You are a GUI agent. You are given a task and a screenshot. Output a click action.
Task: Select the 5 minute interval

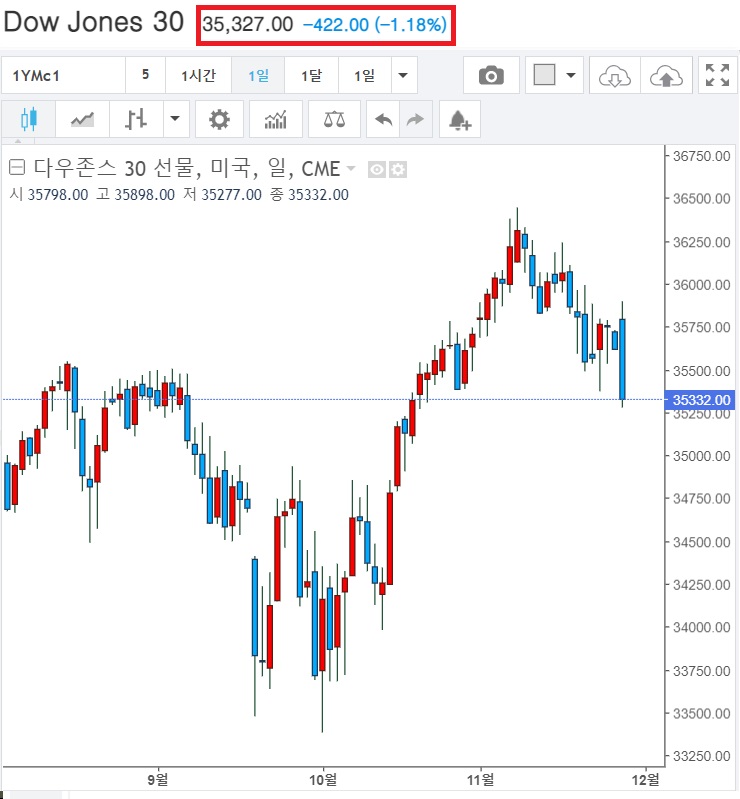click(145, 75)
